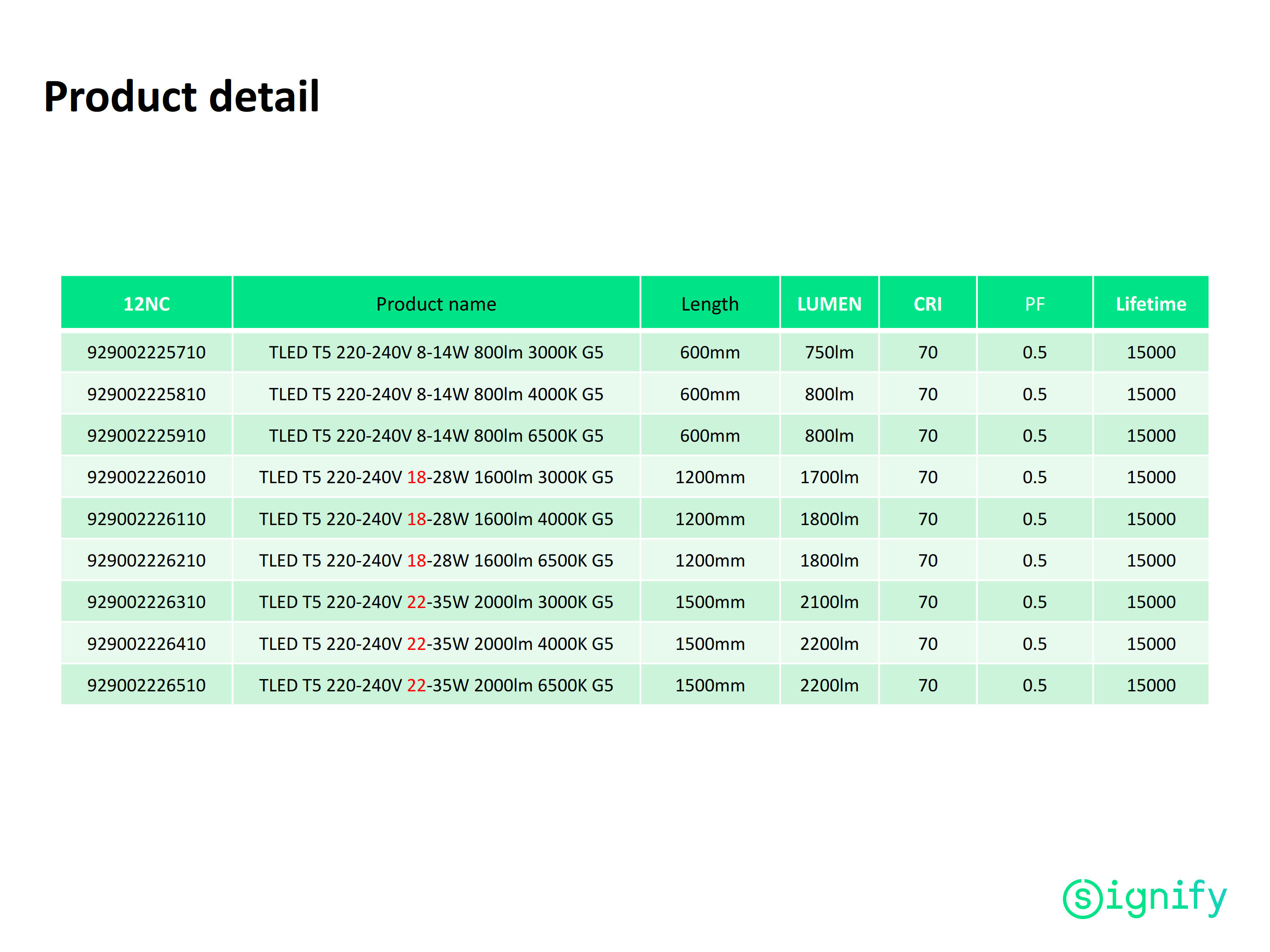Click 1500mm in the 929002226310 row
This screenshot has width=1270, height=952.
(710, 601)
